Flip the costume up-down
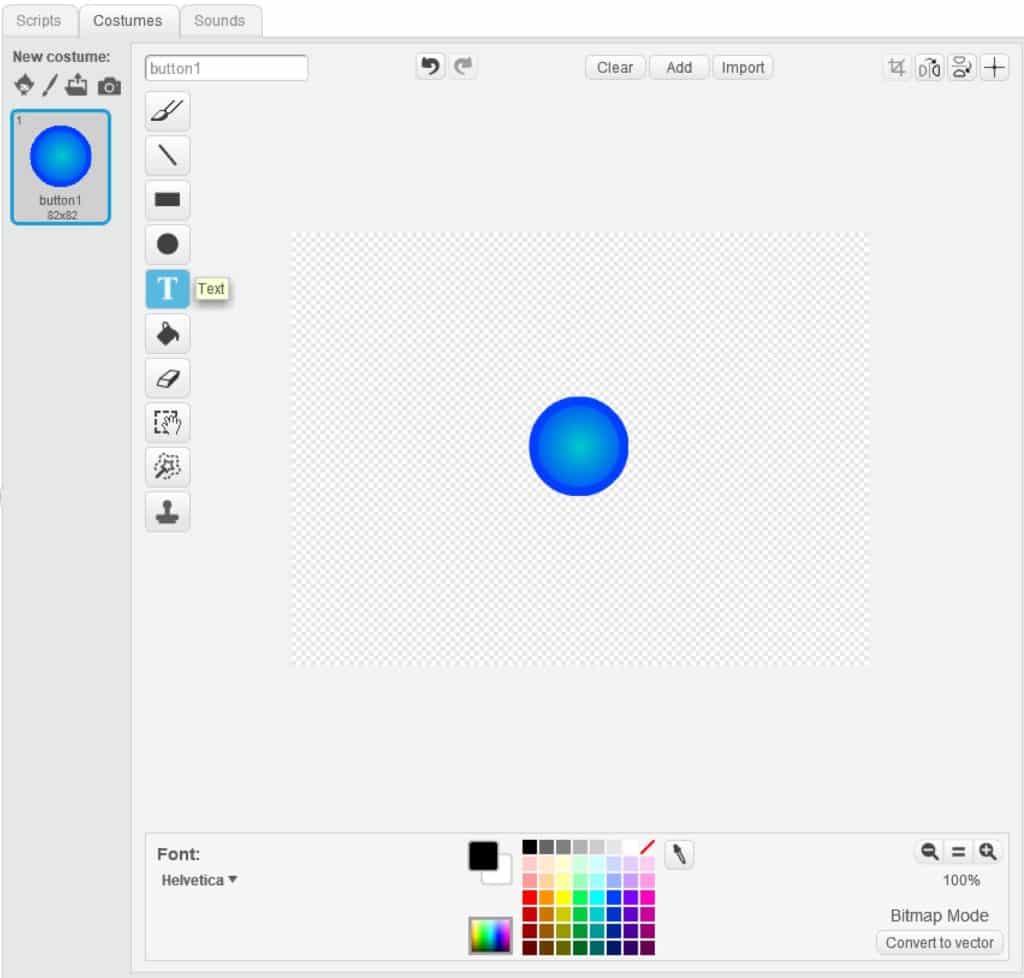This screenshot has width=1024, height=978. pyautogui.click(x=961, y=67)
